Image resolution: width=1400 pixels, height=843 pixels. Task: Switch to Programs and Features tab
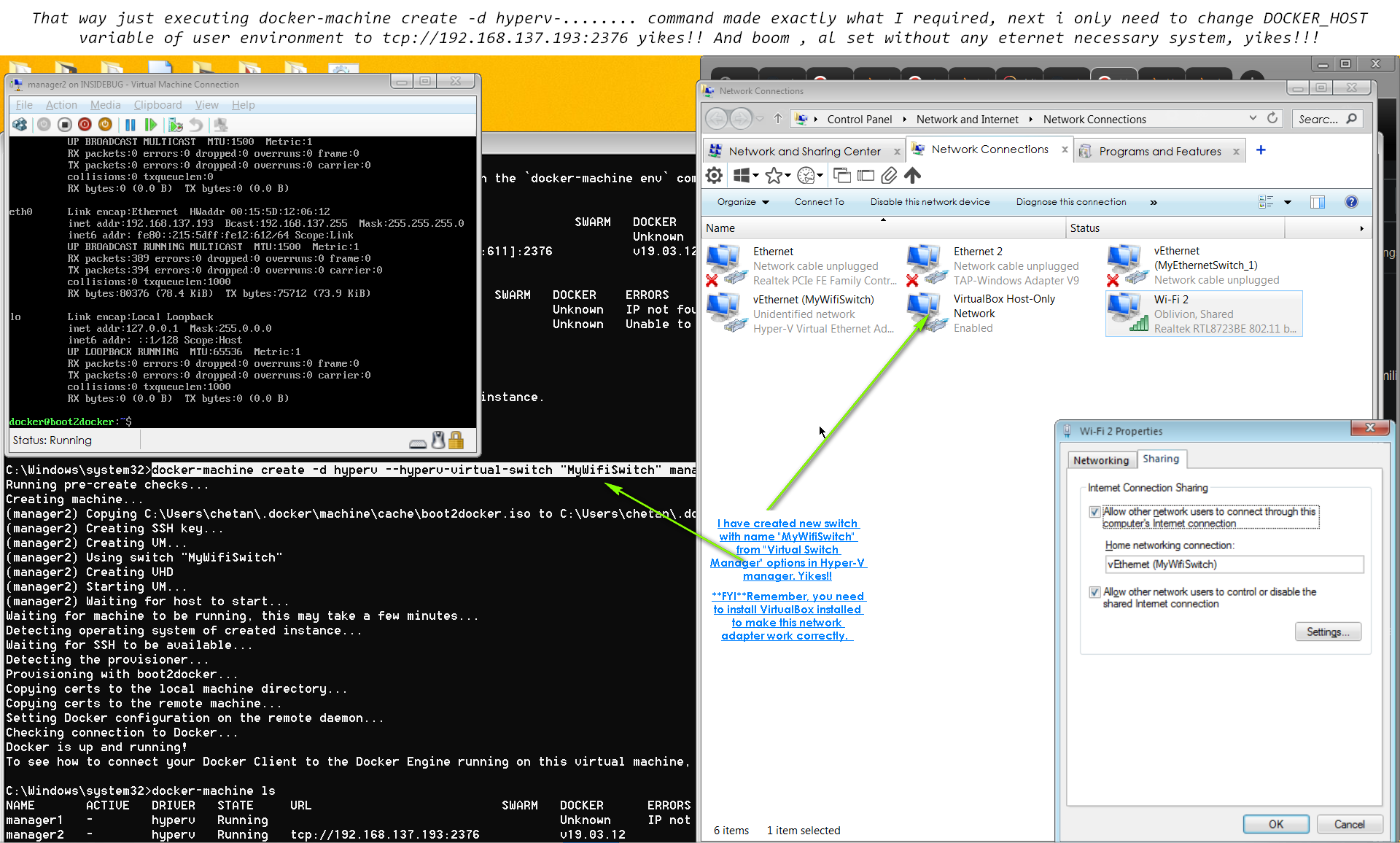click(x=1159, y=151)
